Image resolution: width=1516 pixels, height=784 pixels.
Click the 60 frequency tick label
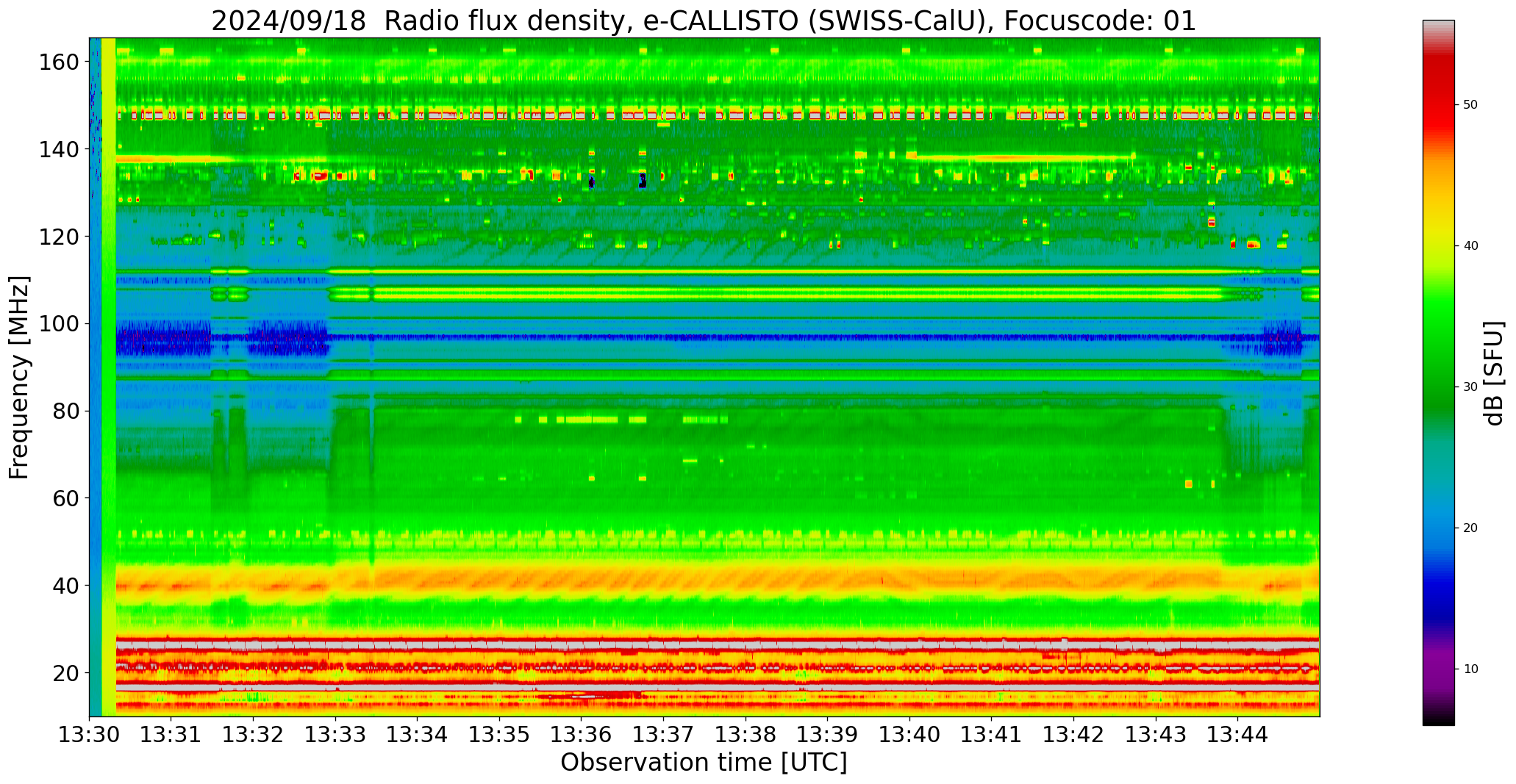coord(66,498)
